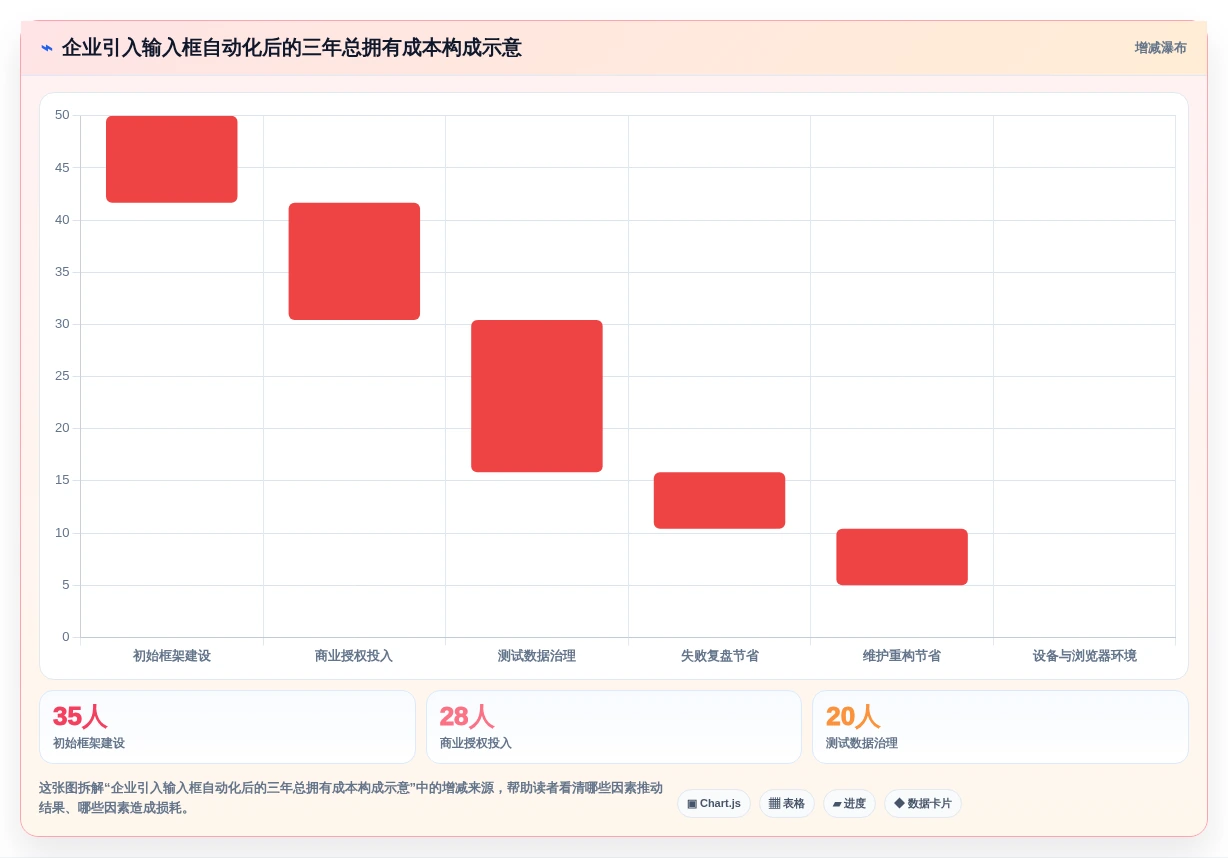Click the 表格 tag chip
This screenshot has width=1228, height=858.
pyautogui.click(x=787, y=804)
